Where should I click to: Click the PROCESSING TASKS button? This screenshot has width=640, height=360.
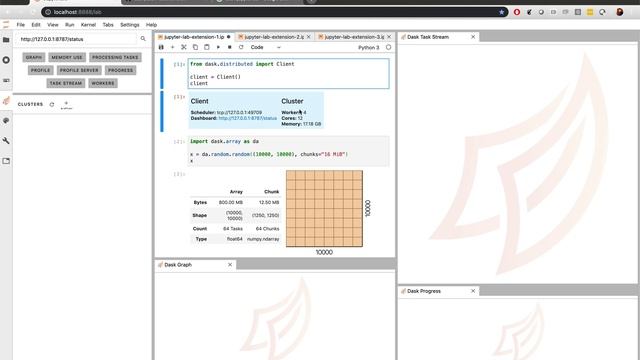[115, 57]
